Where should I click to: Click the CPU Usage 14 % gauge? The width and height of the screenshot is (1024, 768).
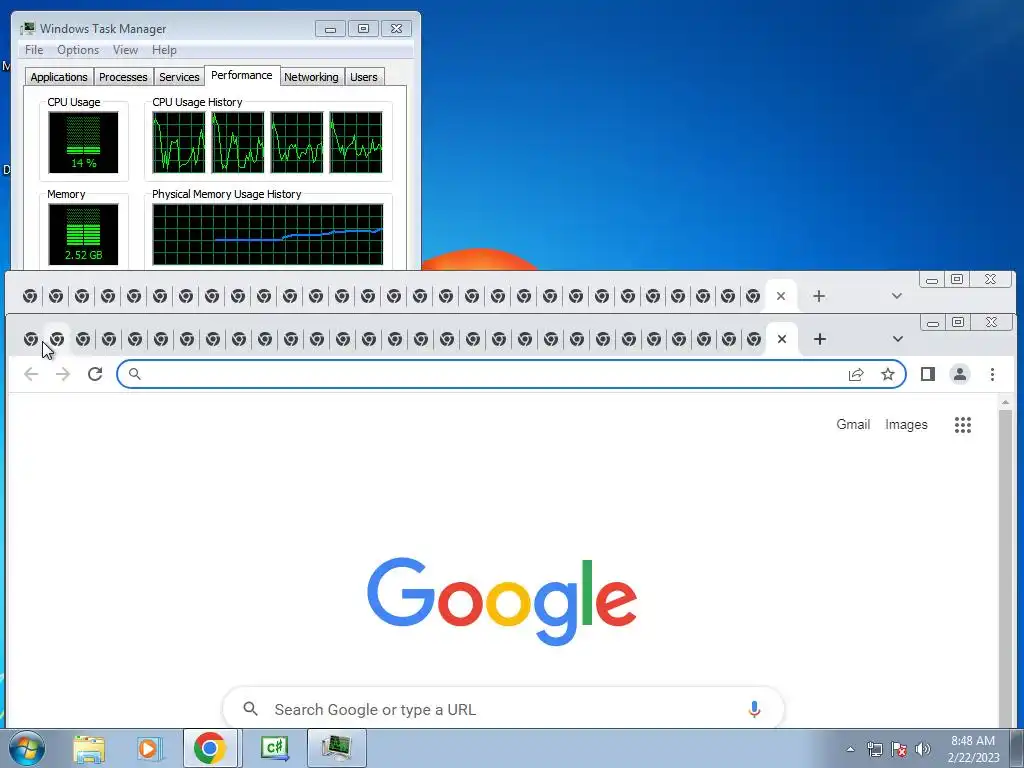tap(84, 142)
